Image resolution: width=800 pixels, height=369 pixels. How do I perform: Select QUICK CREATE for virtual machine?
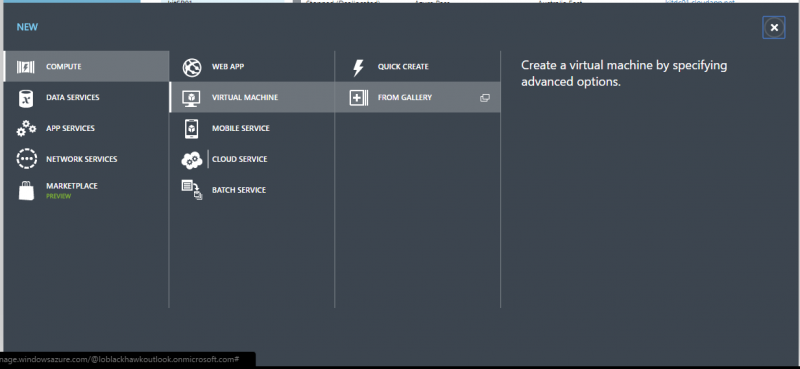(x=418, y=66)
